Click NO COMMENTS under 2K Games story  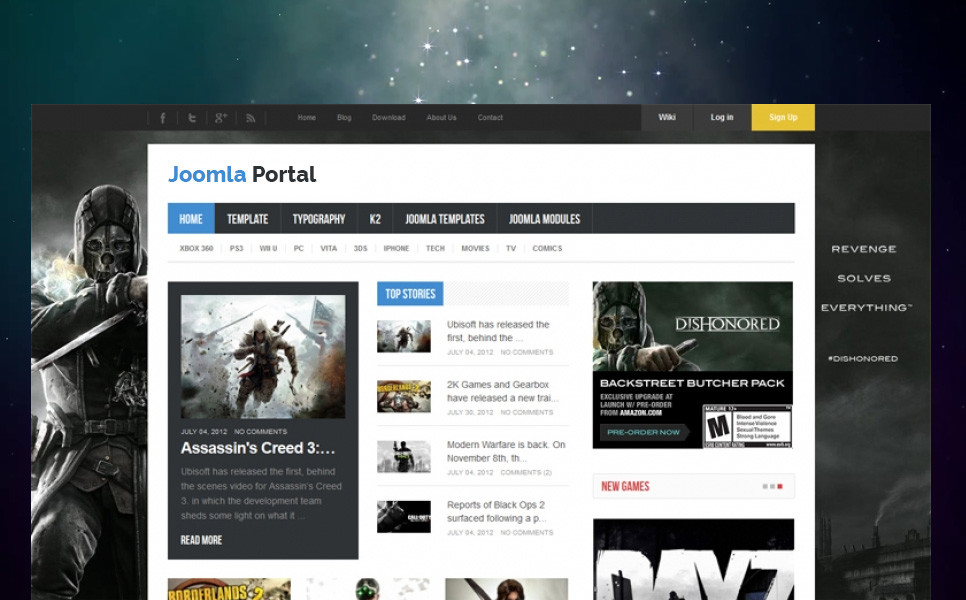[x=527, y=412]
